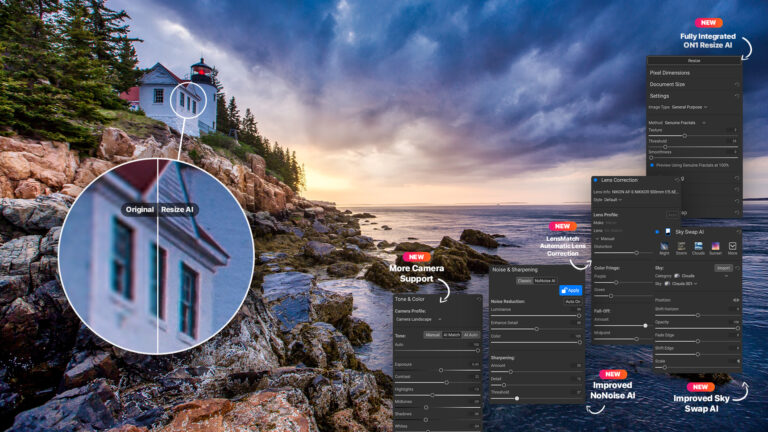Adjust the Green color fringe slider

[611, 296]
